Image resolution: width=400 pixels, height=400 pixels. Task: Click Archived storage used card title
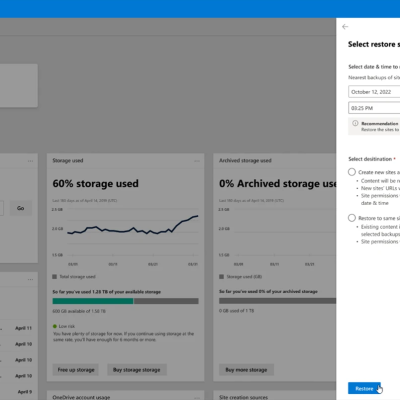coord(245,161)
